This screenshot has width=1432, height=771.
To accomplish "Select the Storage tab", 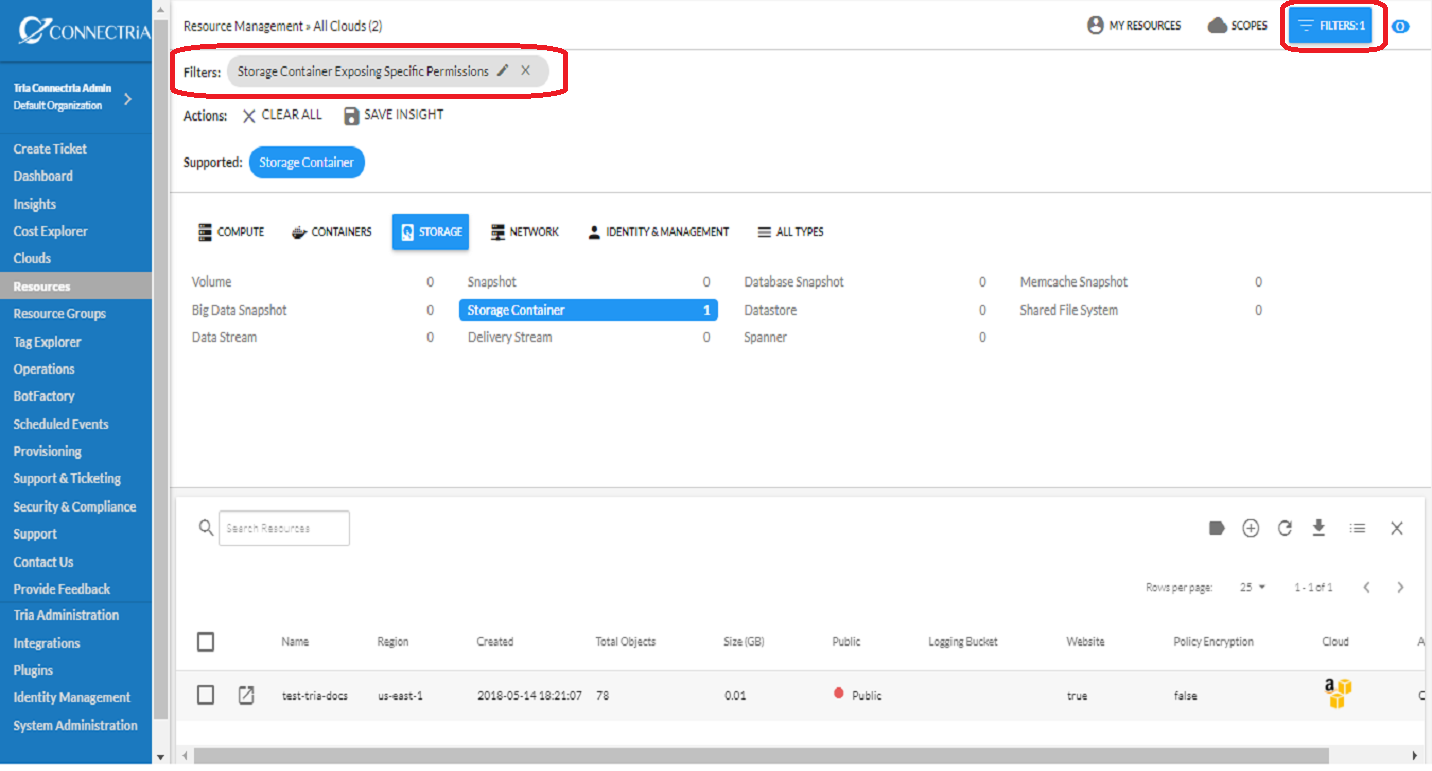I will click(x=431, y=232).
